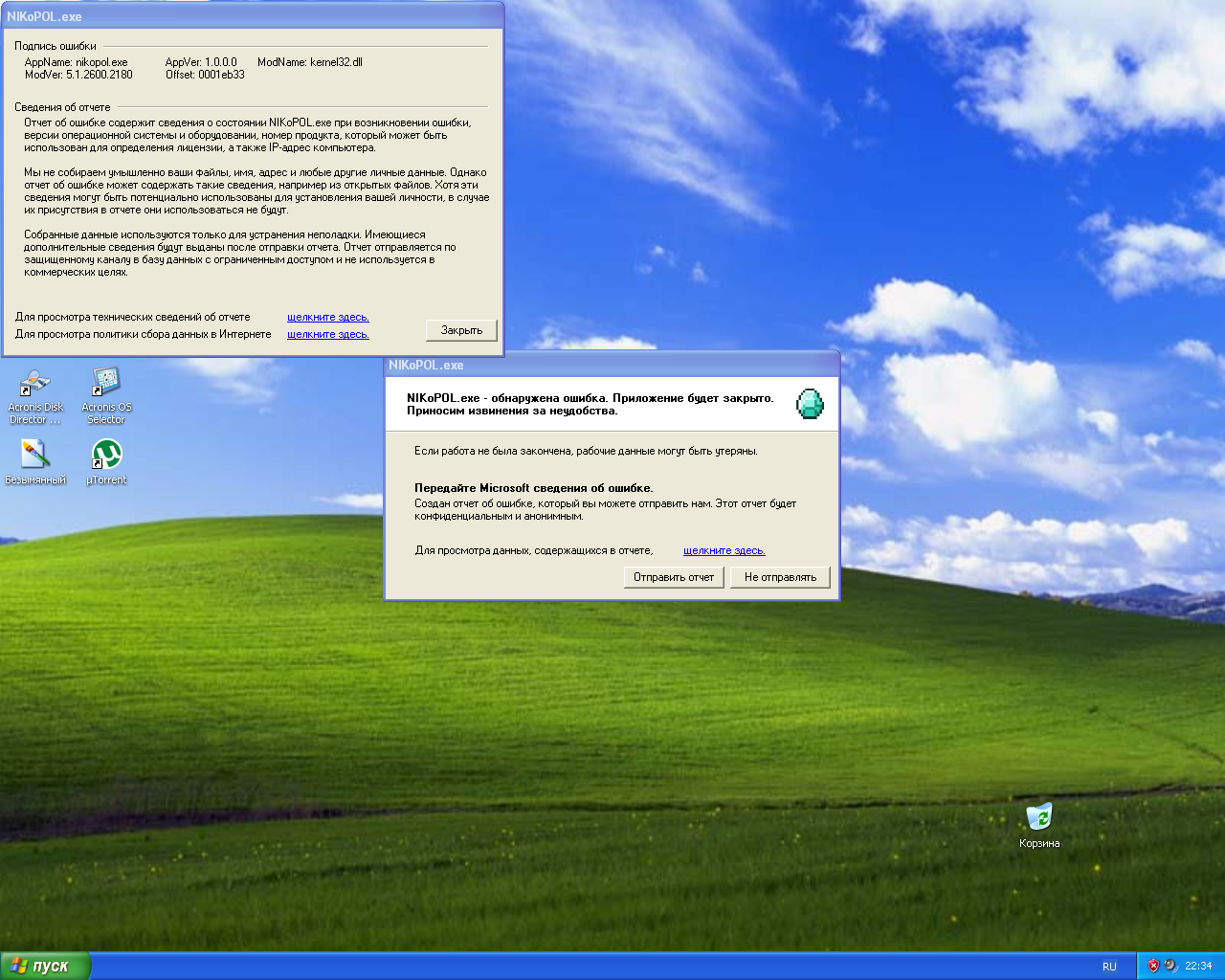The height and width of the screenshot is (980, 1225).
Task: Click the Передайте Microsoft сведения об ошибке heading
Action: 533,488
